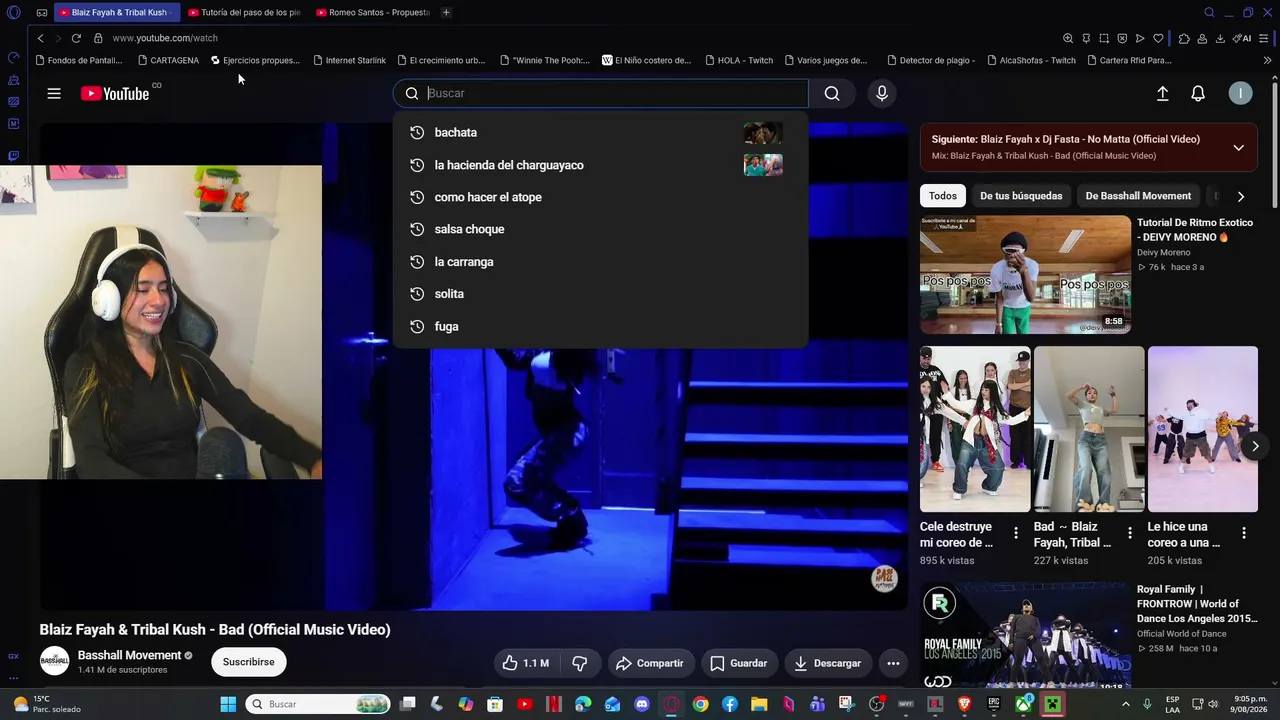Open the Opera AI assistant button
This screenshot has height=720, width=1280.
(1242, 38)
